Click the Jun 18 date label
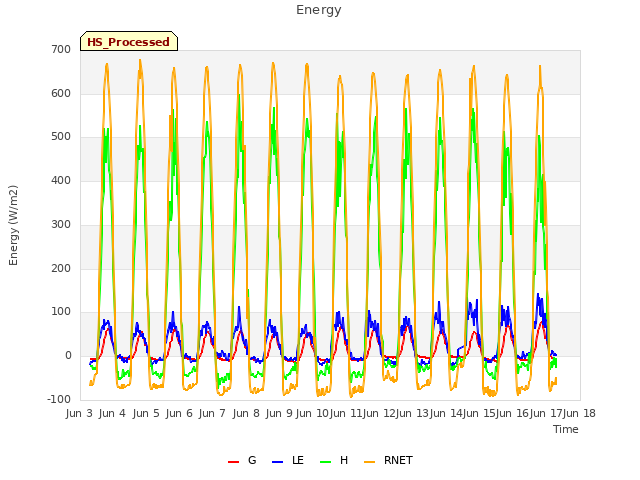640x480 pixels. (579, 413)
